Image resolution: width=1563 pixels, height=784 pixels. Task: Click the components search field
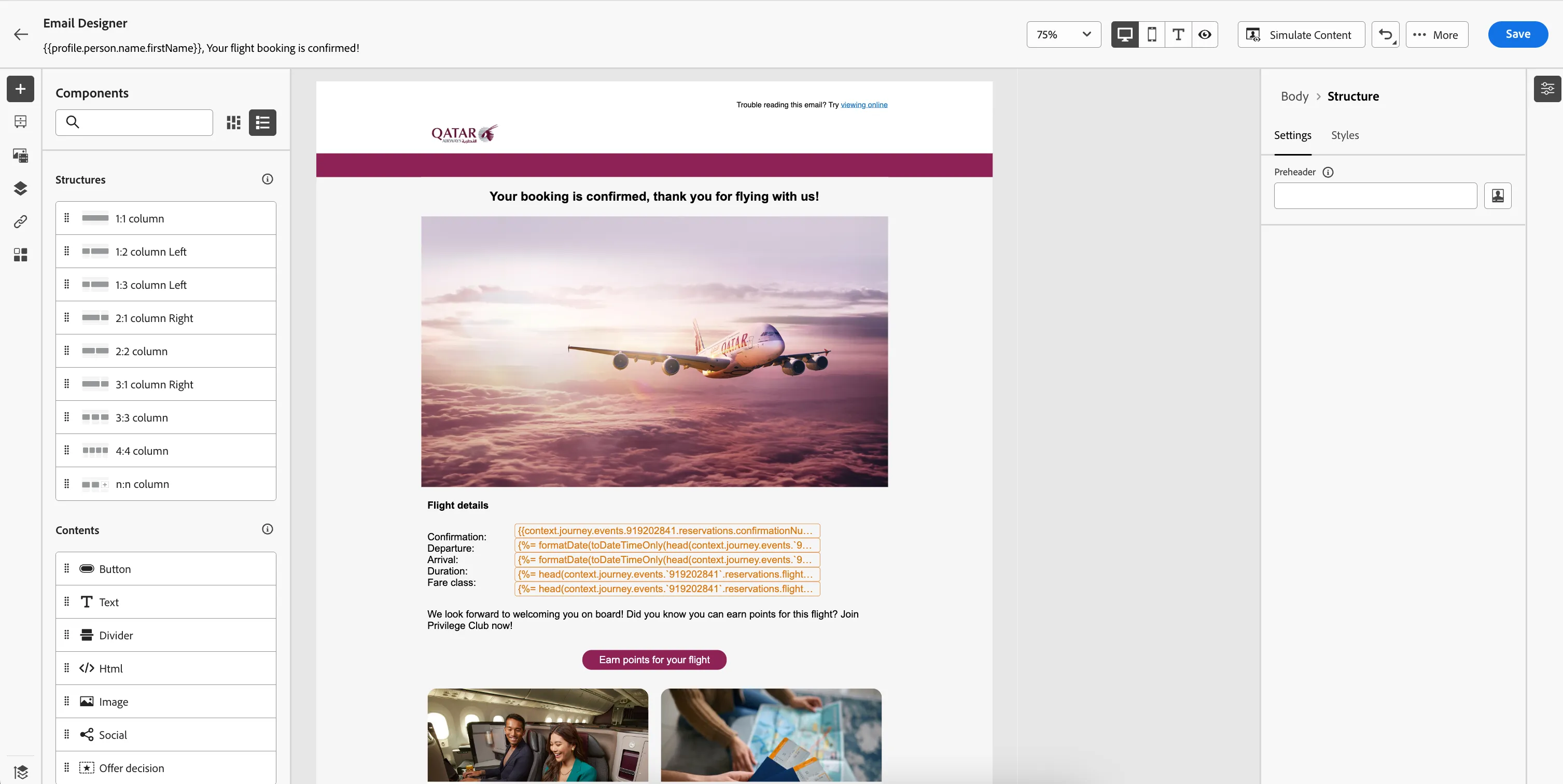(134, 122)
